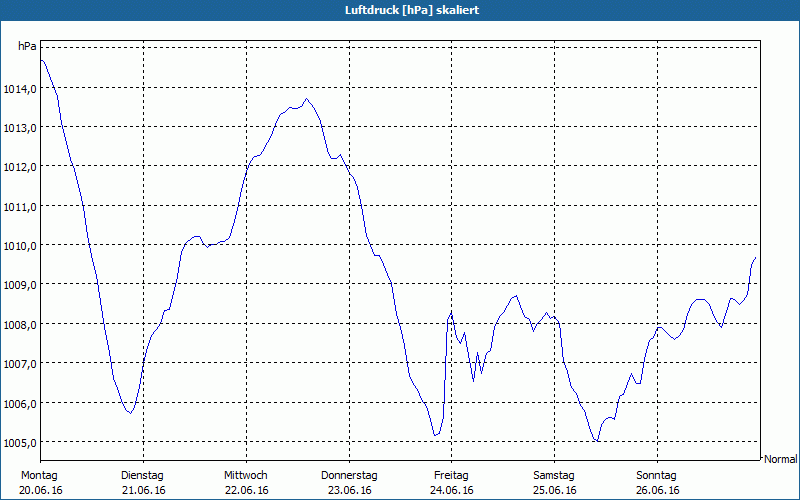Select the 1006,0 axis value

point(20,404)
